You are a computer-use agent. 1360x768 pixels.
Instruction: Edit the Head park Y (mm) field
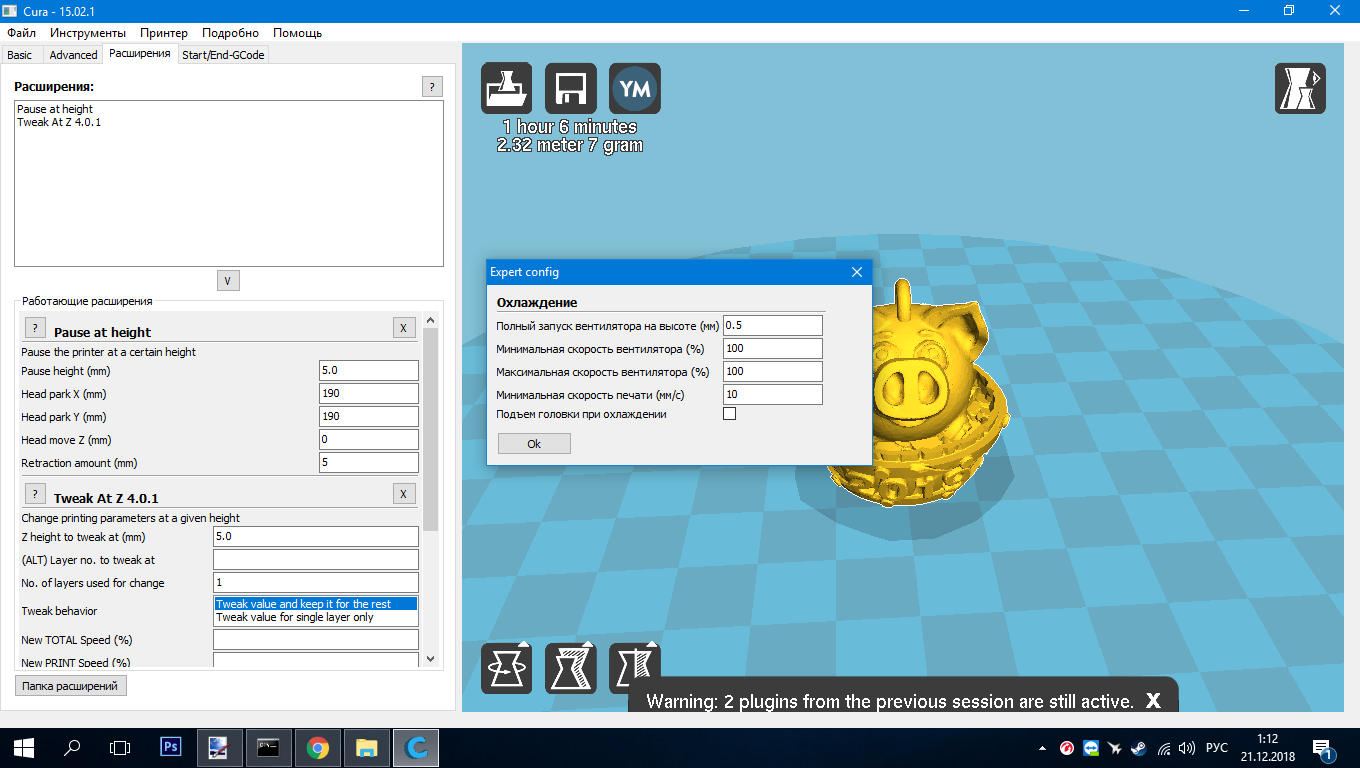click(369, 417)
